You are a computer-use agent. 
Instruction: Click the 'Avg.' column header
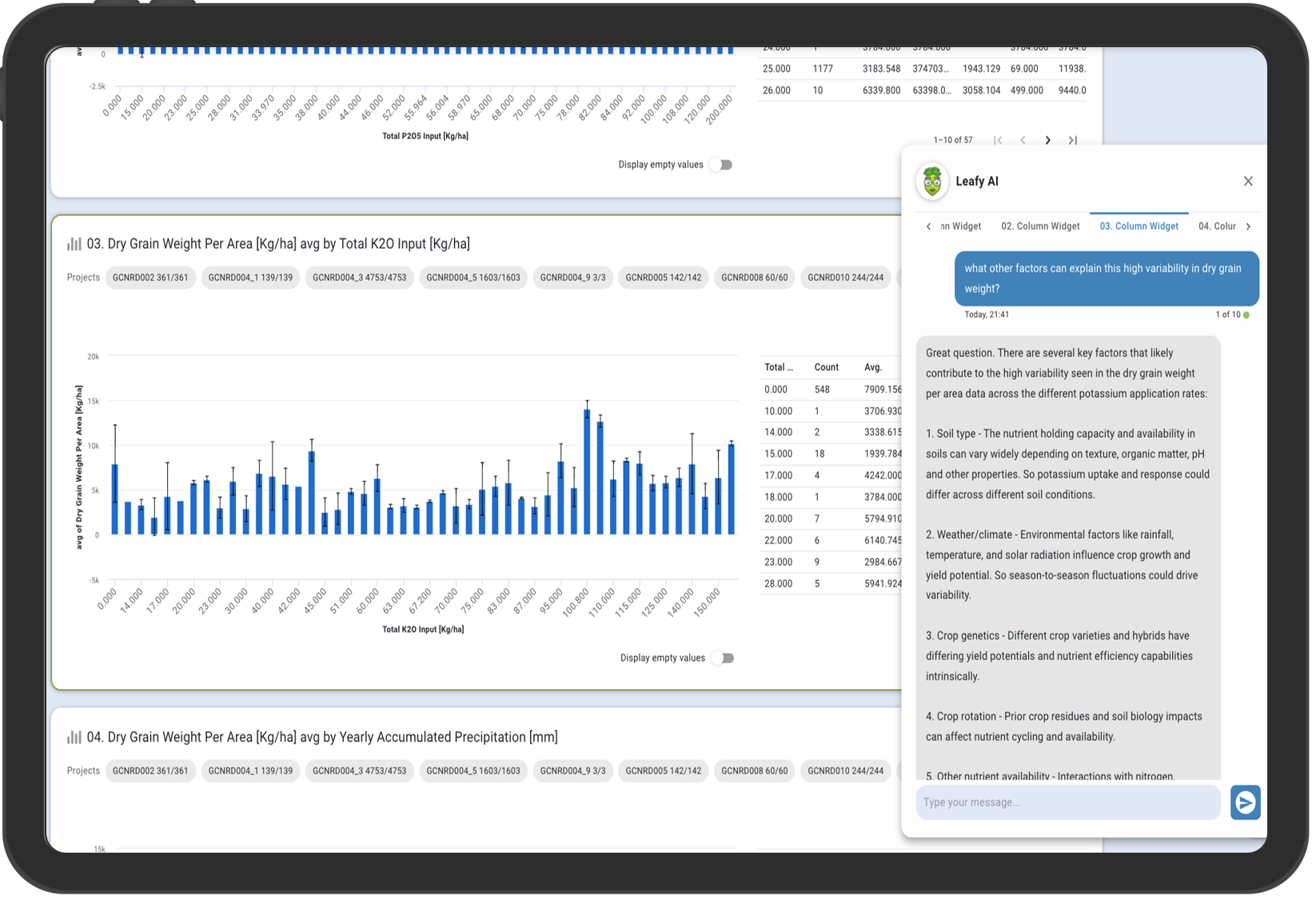click(873, 368)
